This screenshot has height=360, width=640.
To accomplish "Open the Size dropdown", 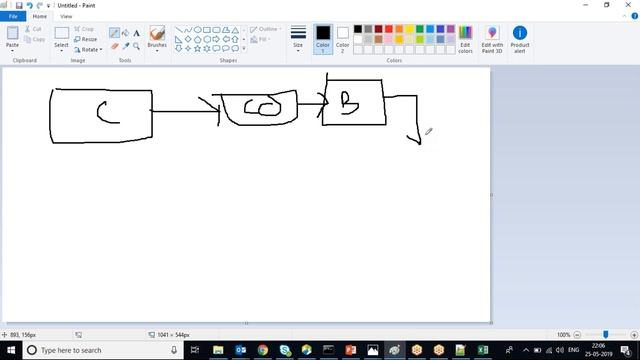I will tap(298, 39).
